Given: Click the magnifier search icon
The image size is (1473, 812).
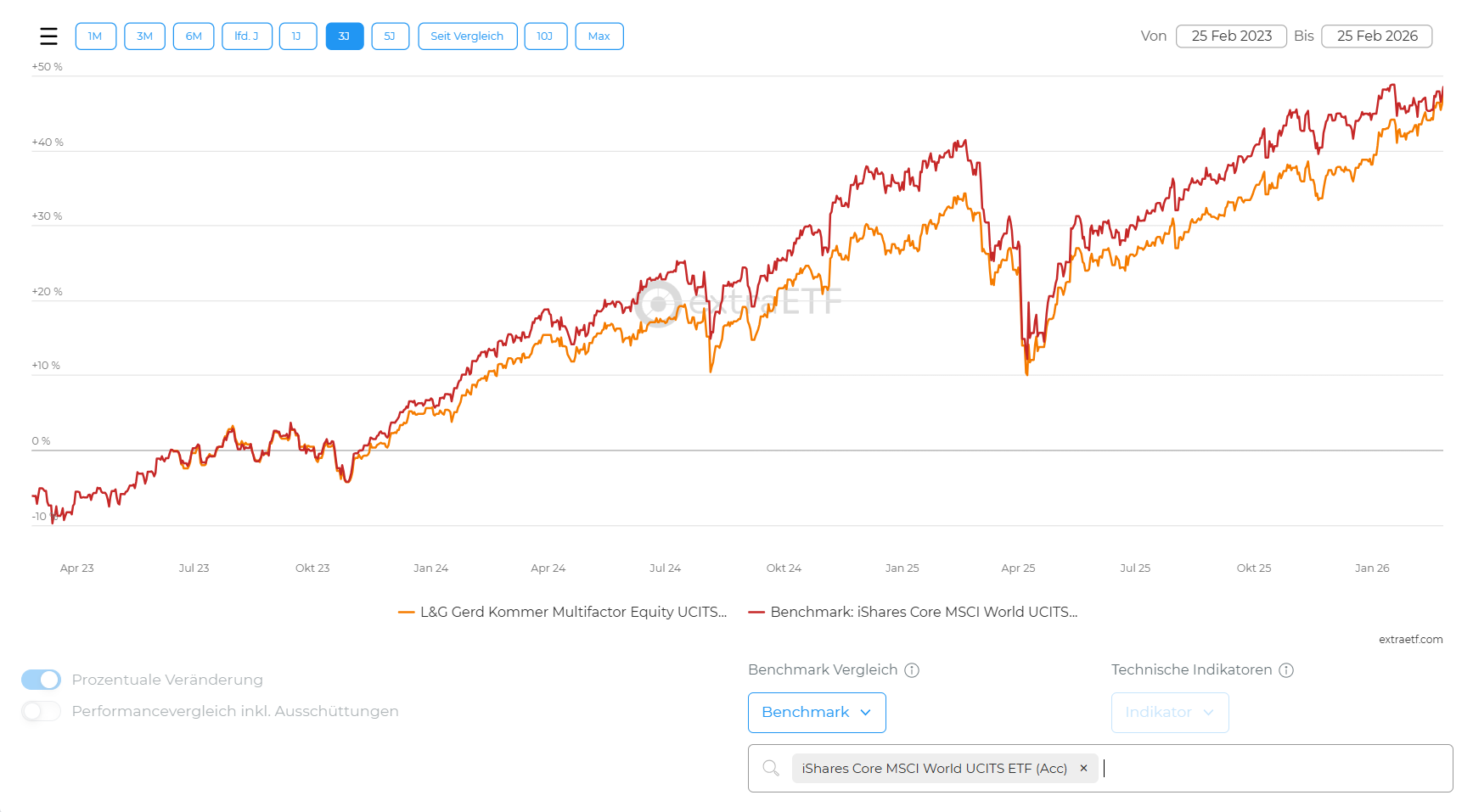Looking at the screenshot, I should coord(771,768).
